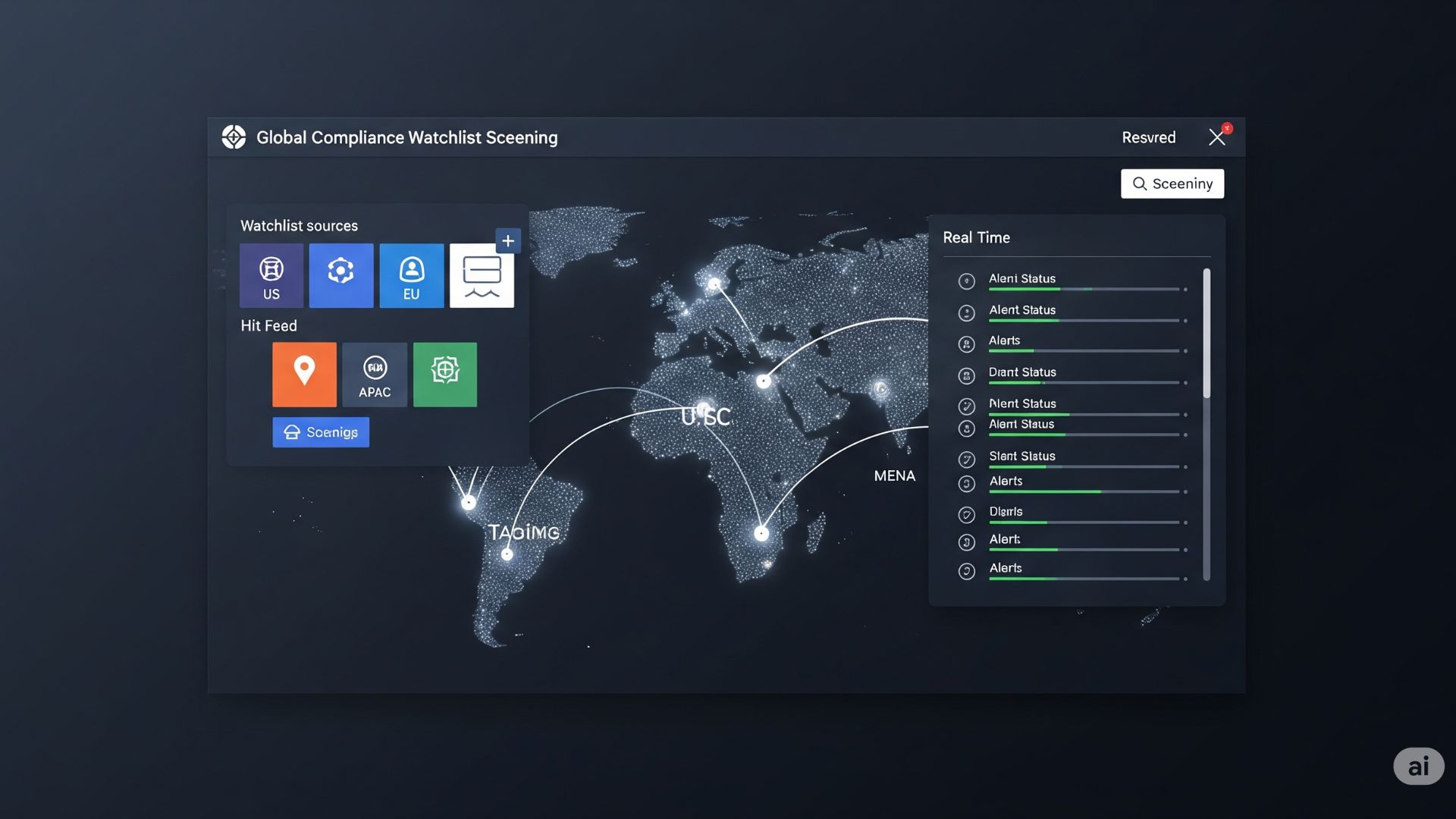Open the Resvred menu item

[x=1148, y=137]
